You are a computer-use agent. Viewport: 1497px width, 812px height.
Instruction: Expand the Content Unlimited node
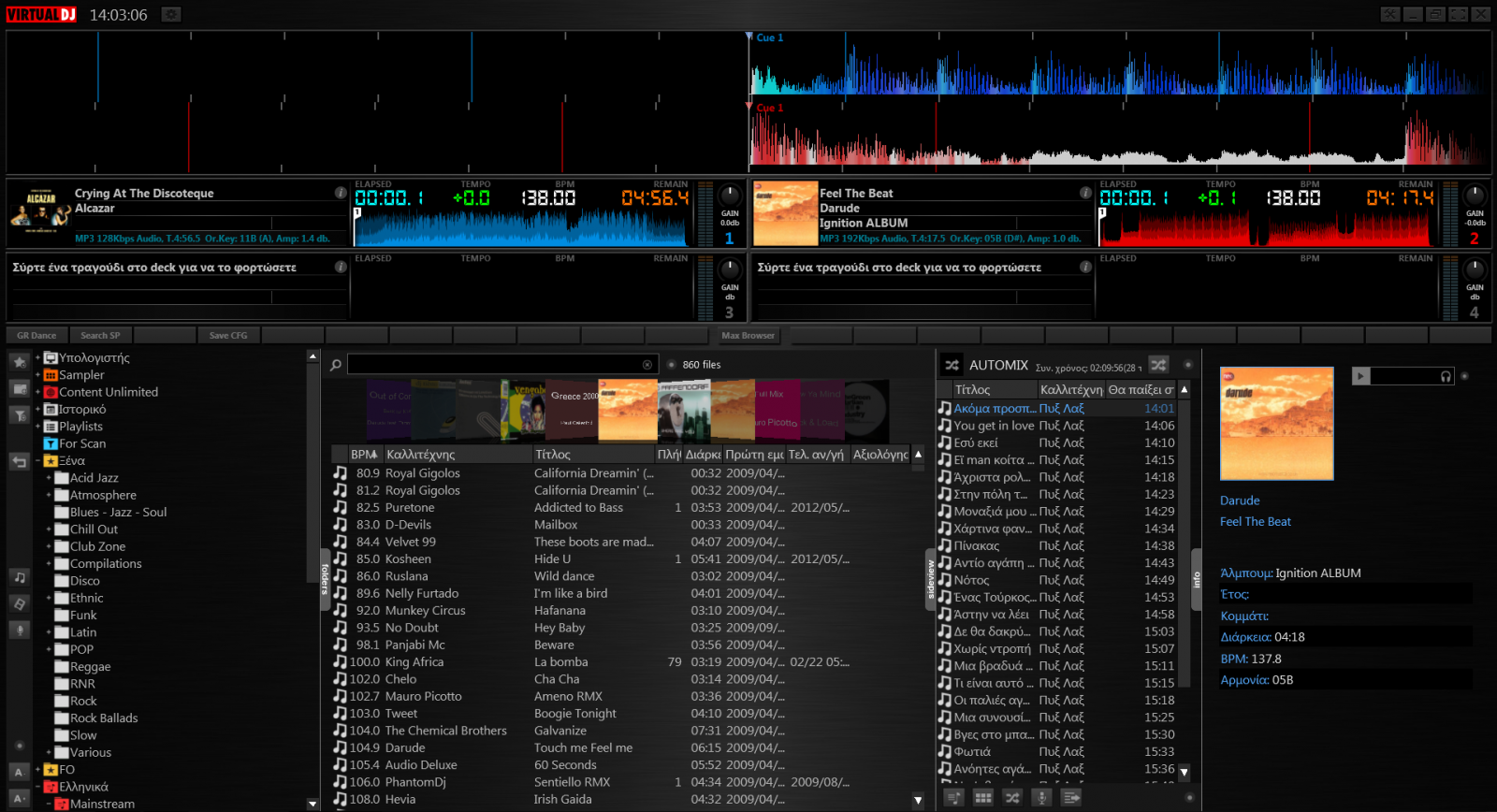(38, 392)
